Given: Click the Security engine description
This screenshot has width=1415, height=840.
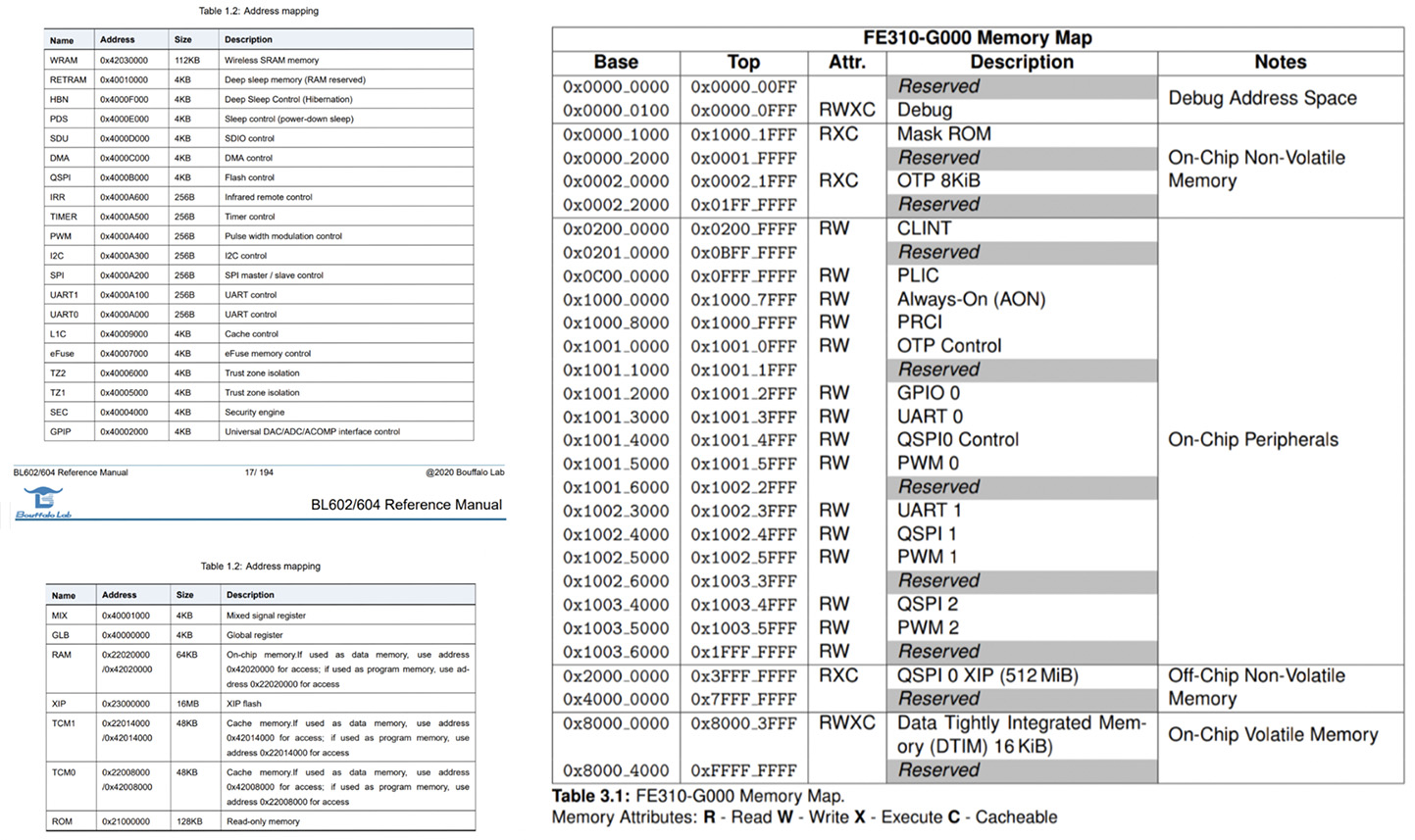Looking at the screenshot, I should point(254,413).
